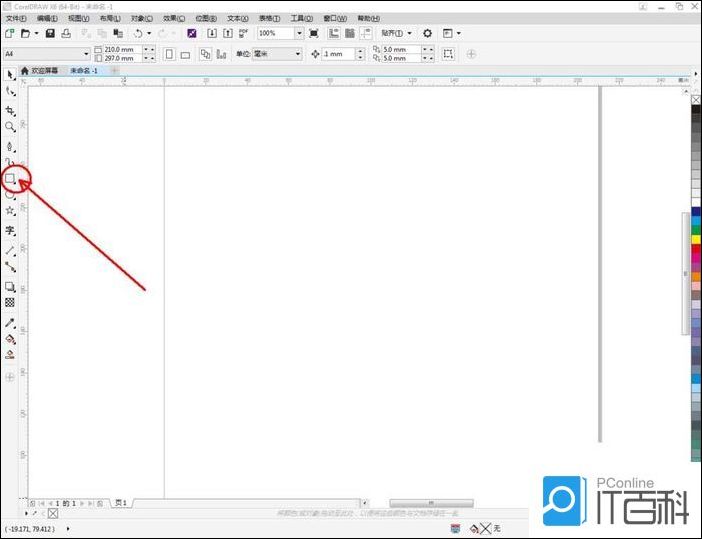Click the Undo arrow icon
702x539 pixels.
pyautogui.click(x=138, y=33)
